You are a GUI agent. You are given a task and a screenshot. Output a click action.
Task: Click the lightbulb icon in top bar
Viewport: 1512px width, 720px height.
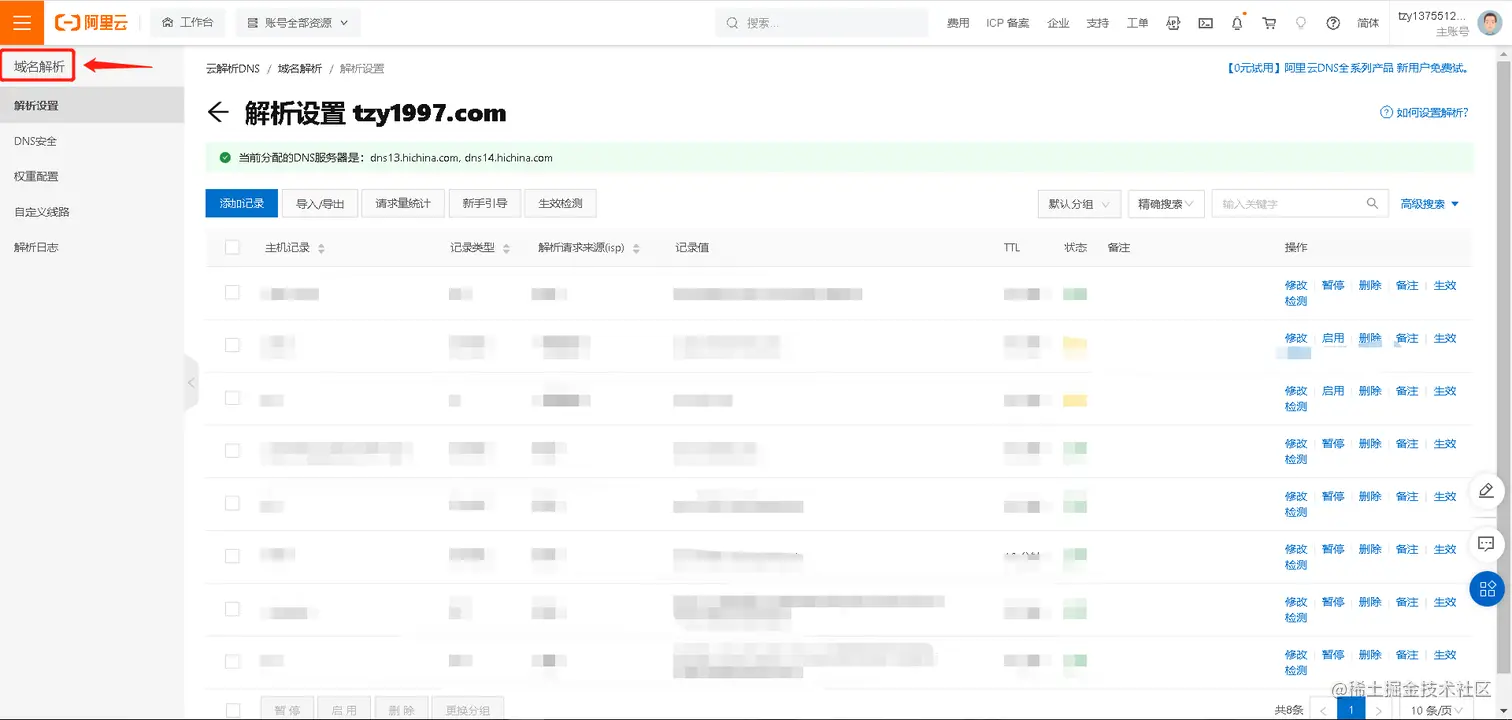1301,22
